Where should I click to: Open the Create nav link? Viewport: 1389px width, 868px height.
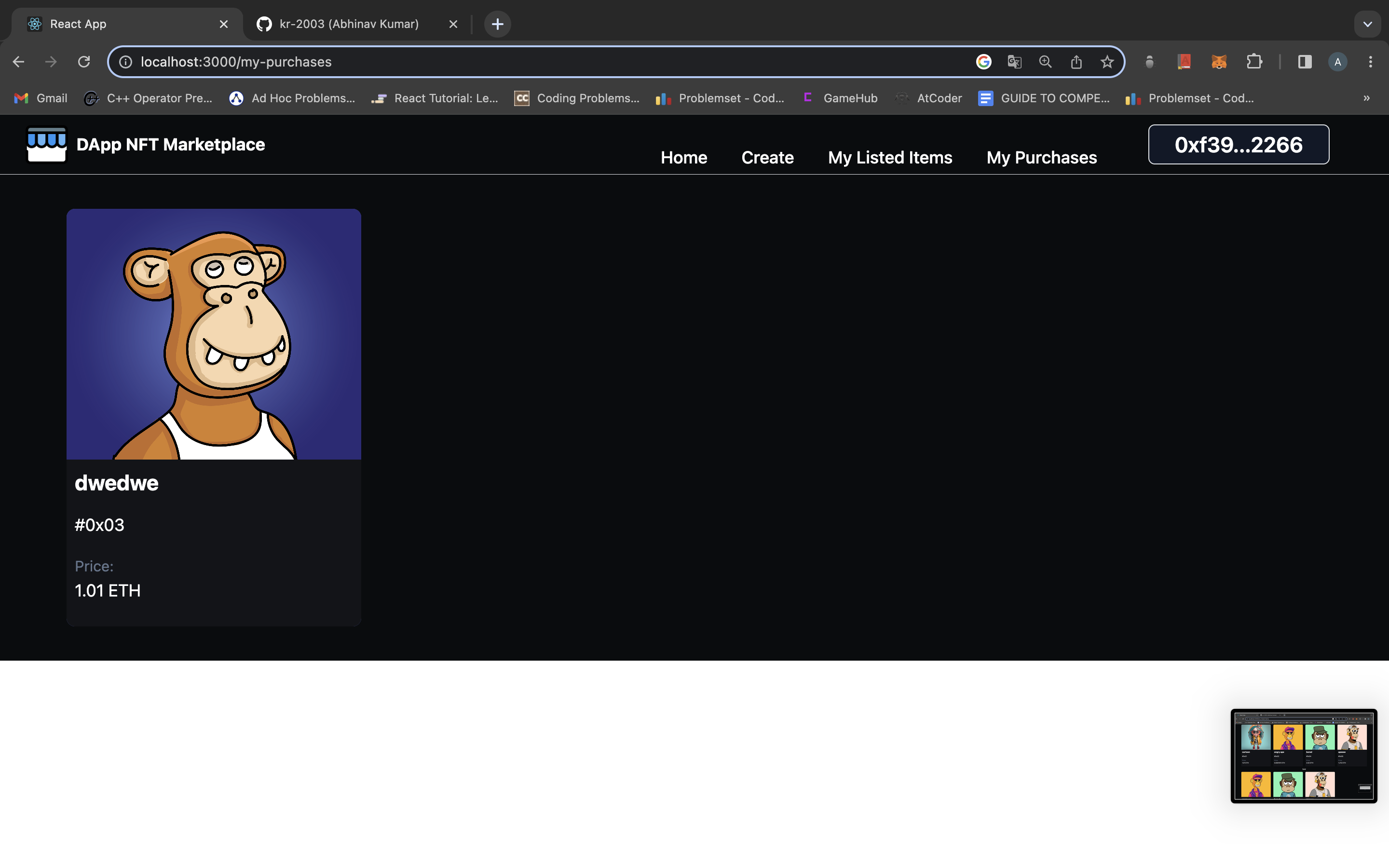767,157
